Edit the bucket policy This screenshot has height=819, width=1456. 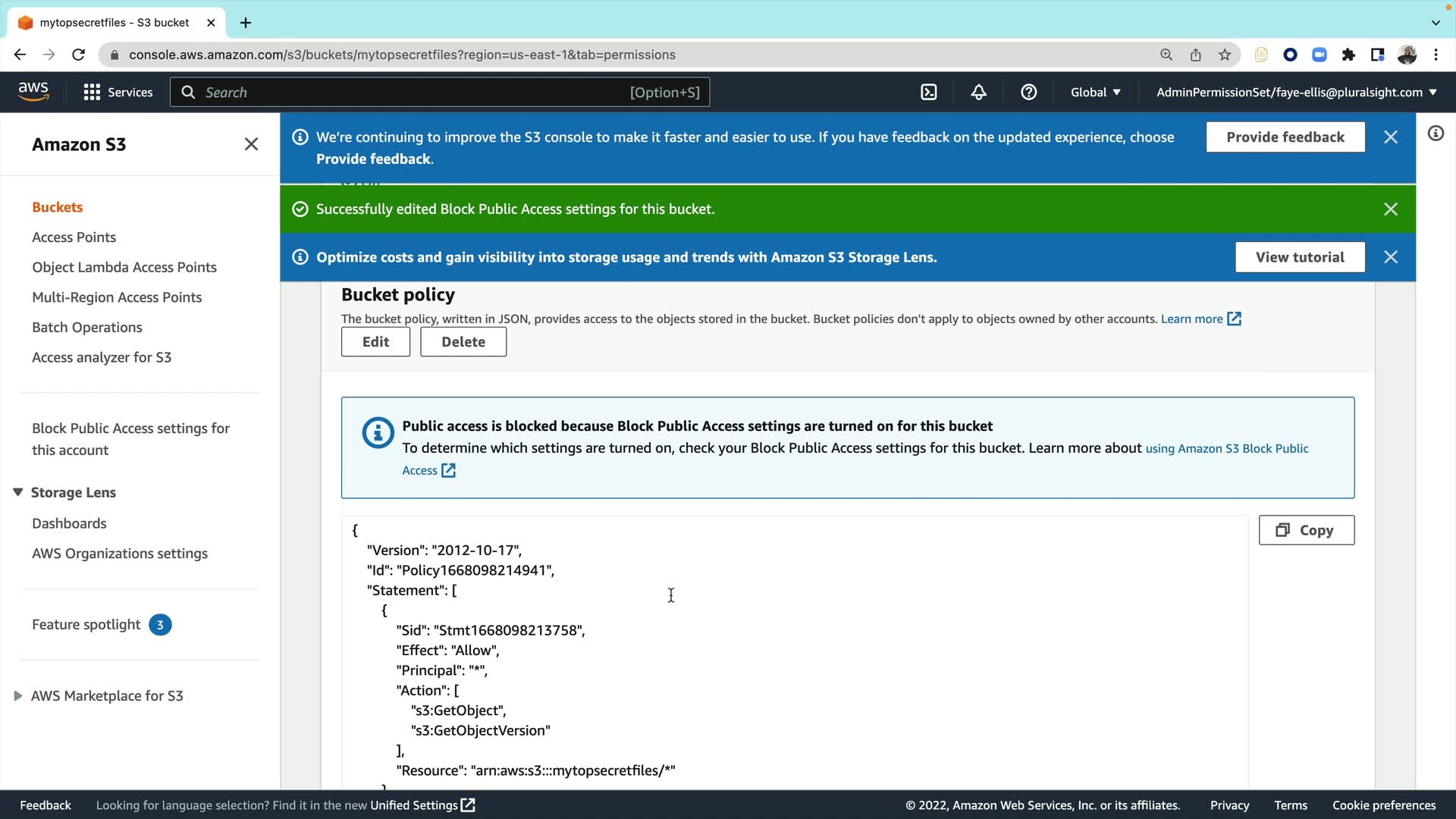[x=375, y=342]
